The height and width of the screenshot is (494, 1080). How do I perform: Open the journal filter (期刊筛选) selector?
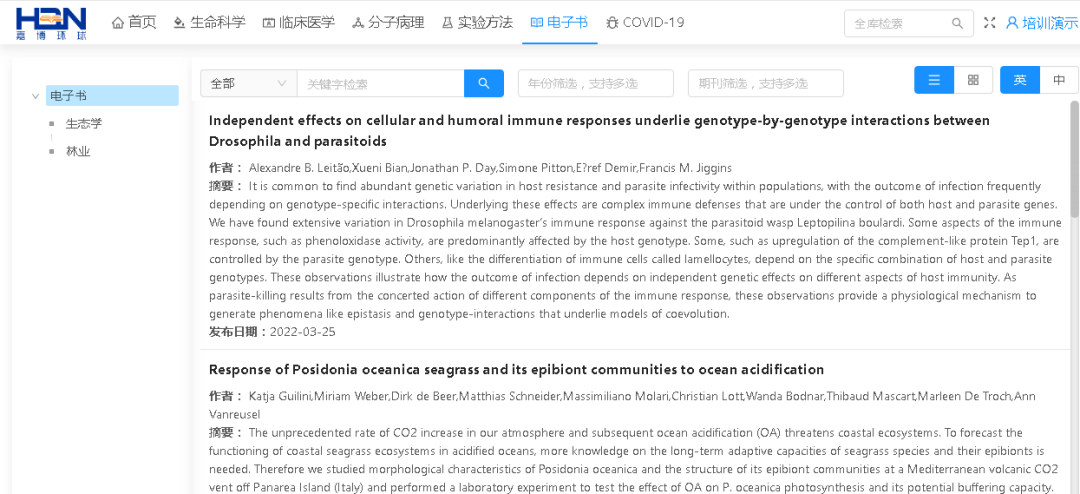[765, 83]
